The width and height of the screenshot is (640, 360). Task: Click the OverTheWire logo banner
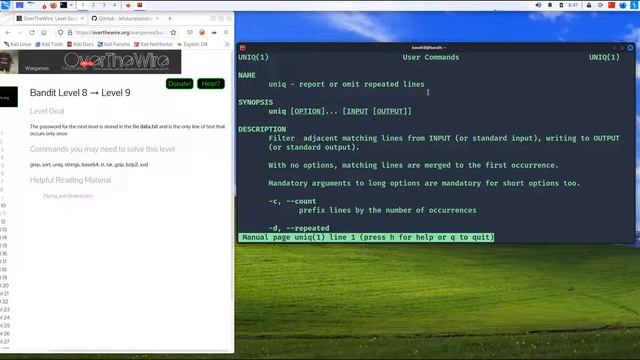[116, 61]
